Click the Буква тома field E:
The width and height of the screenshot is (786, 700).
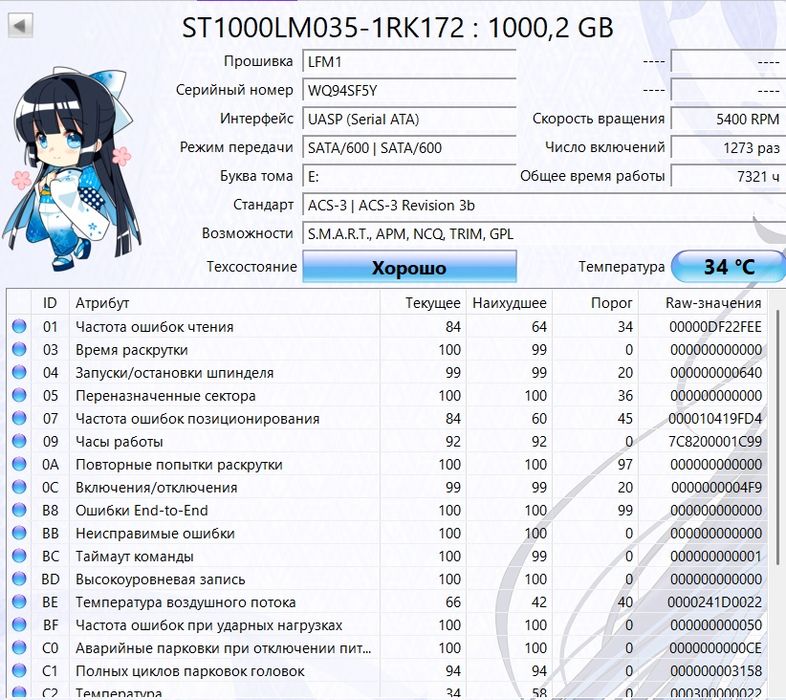point(410,177)
